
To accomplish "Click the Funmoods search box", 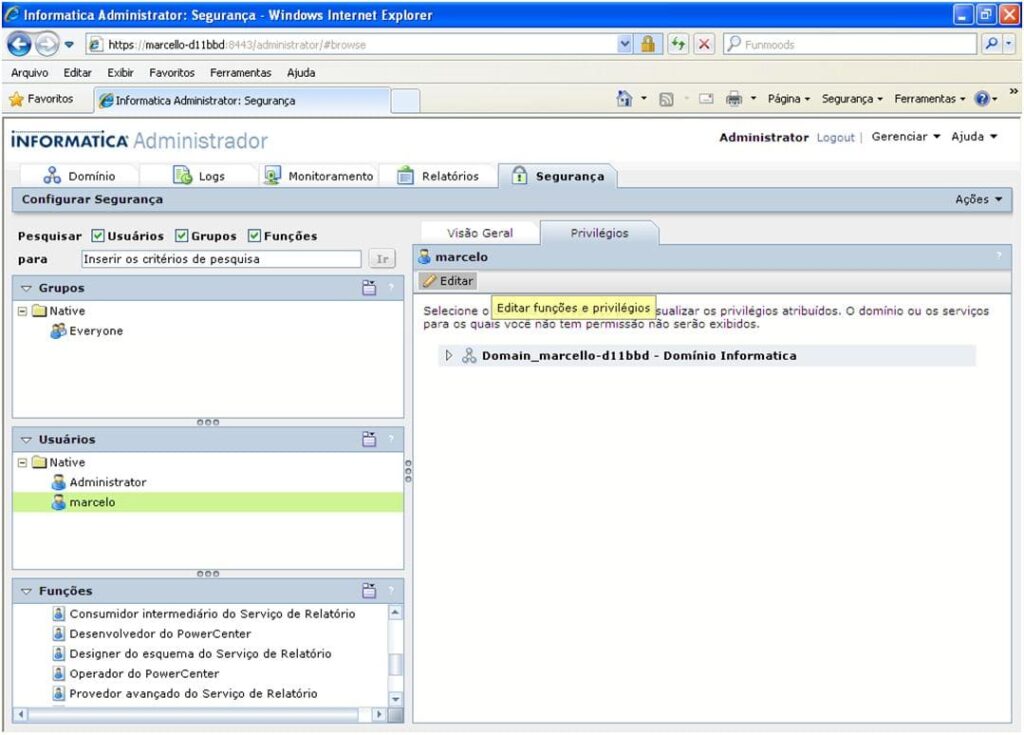I will (849, 44).
